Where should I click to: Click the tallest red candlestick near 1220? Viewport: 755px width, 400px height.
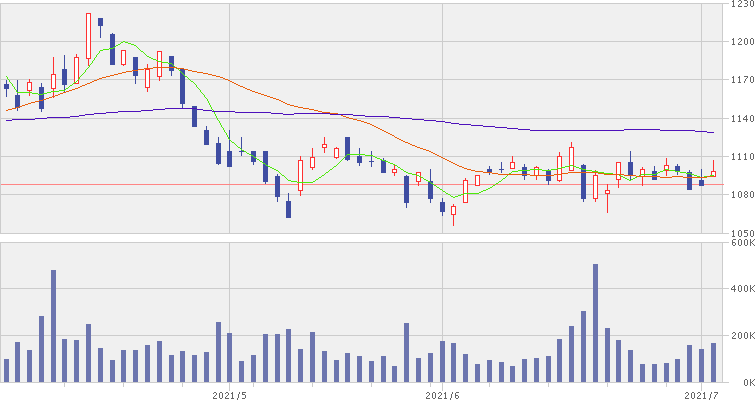(88, 36)
